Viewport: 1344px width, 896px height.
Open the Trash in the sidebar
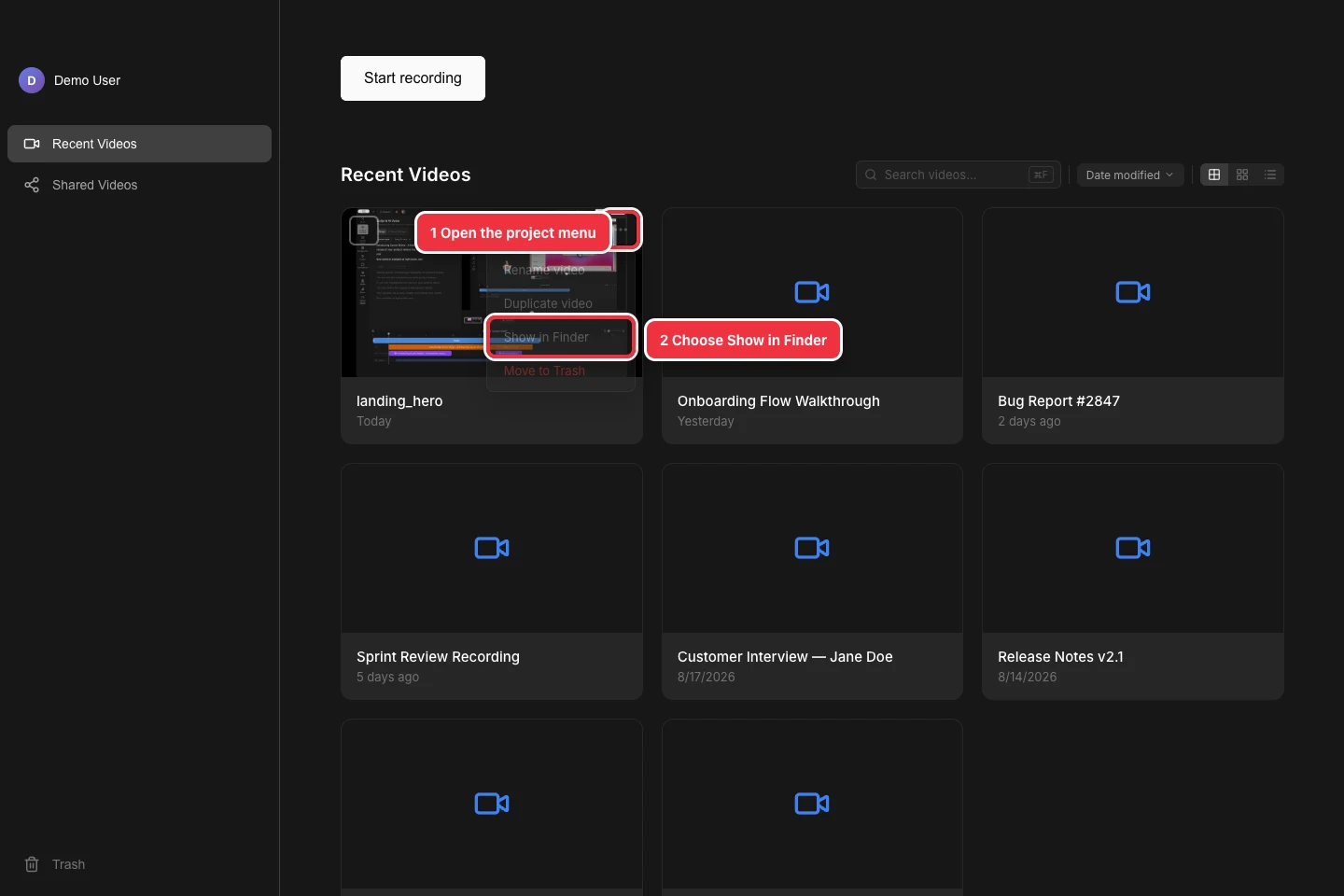(139, 864)
